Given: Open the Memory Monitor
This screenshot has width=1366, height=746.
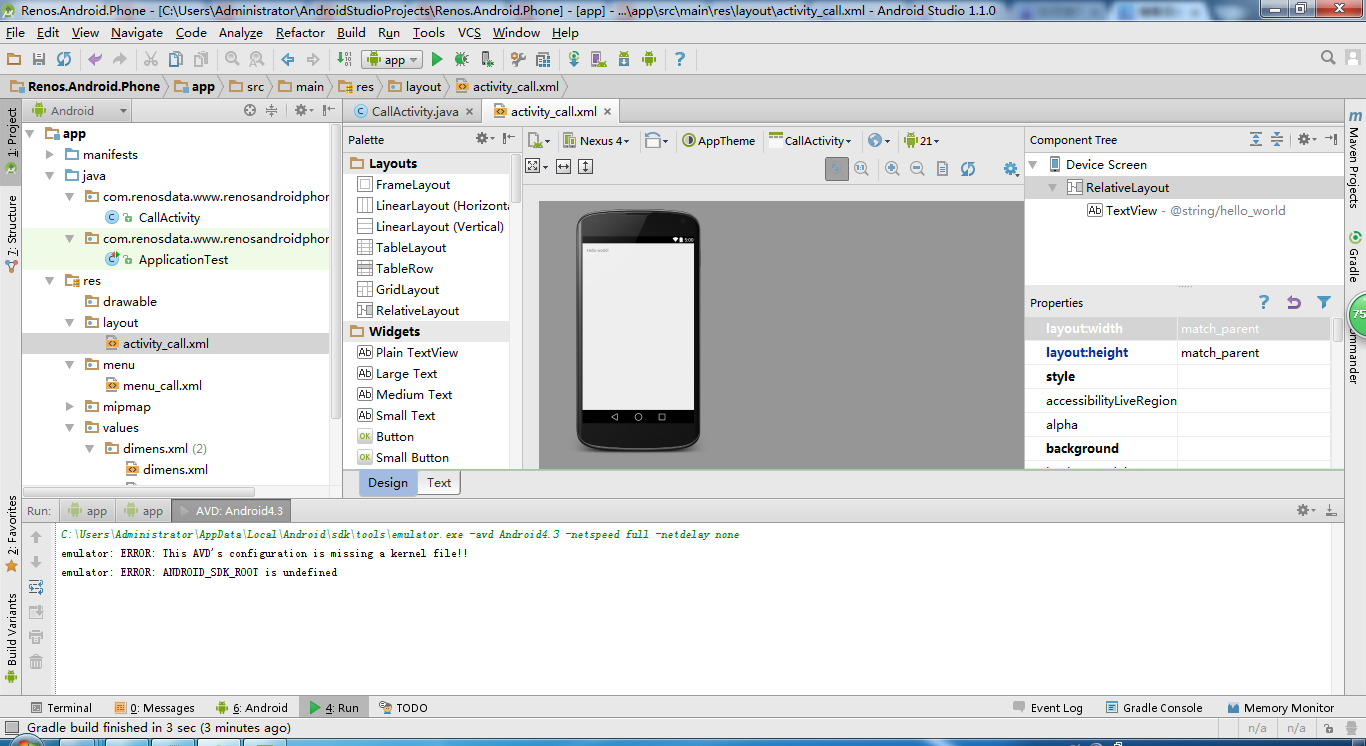Looking at the screenshot, I should point(1280,707).
